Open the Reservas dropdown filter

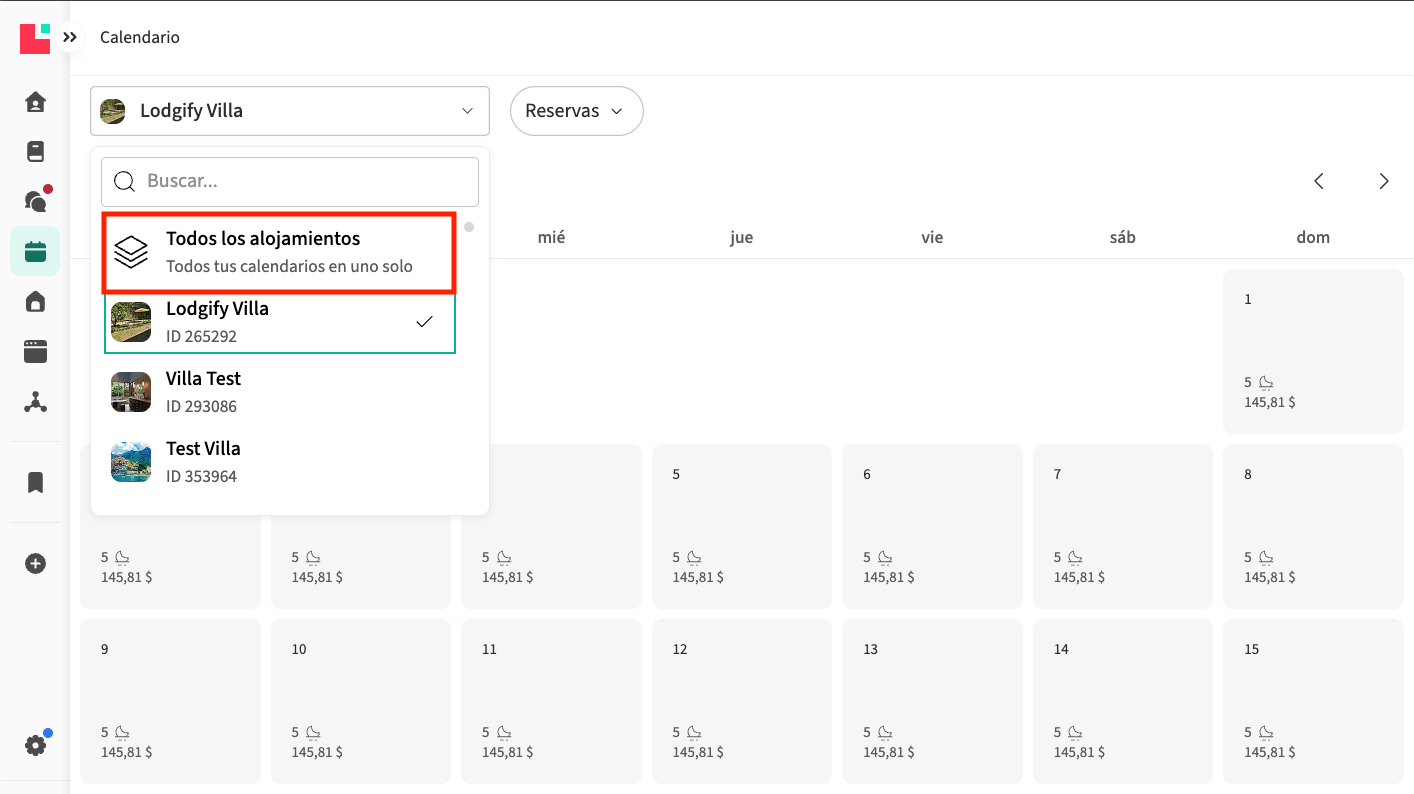tap(576, 111)
